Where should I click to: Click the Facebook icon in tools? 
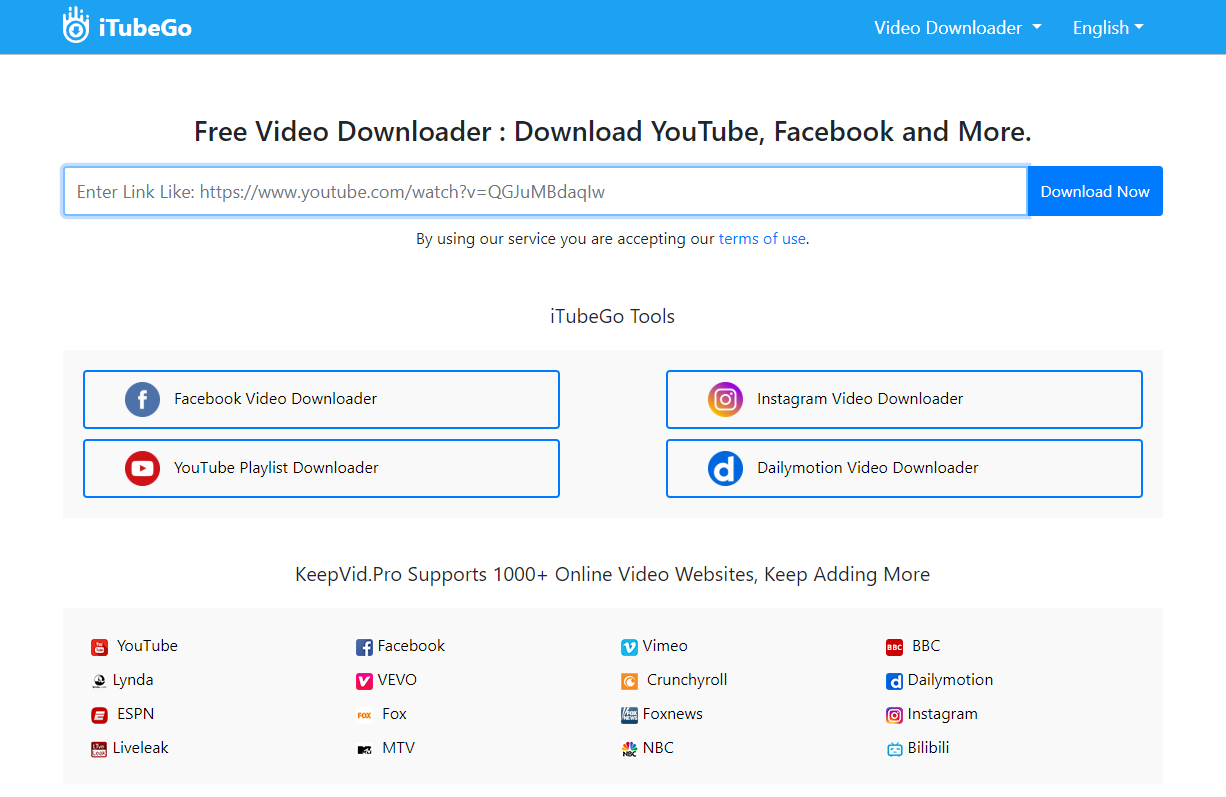[x=142, y=399]
